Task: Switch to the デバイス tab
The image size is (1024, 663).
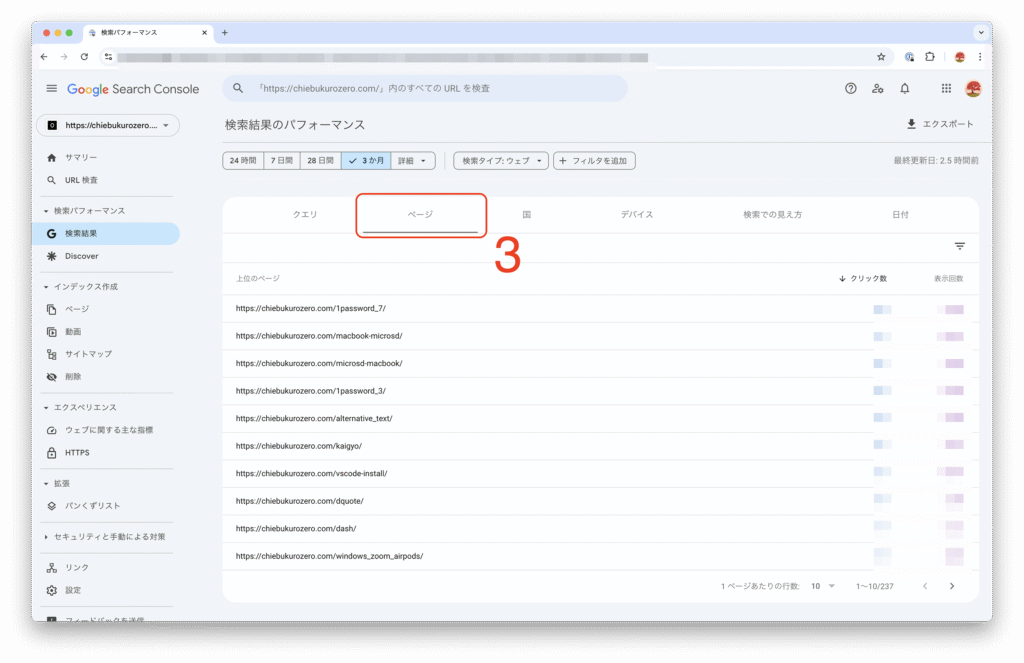Action: [x=637, y=214]
